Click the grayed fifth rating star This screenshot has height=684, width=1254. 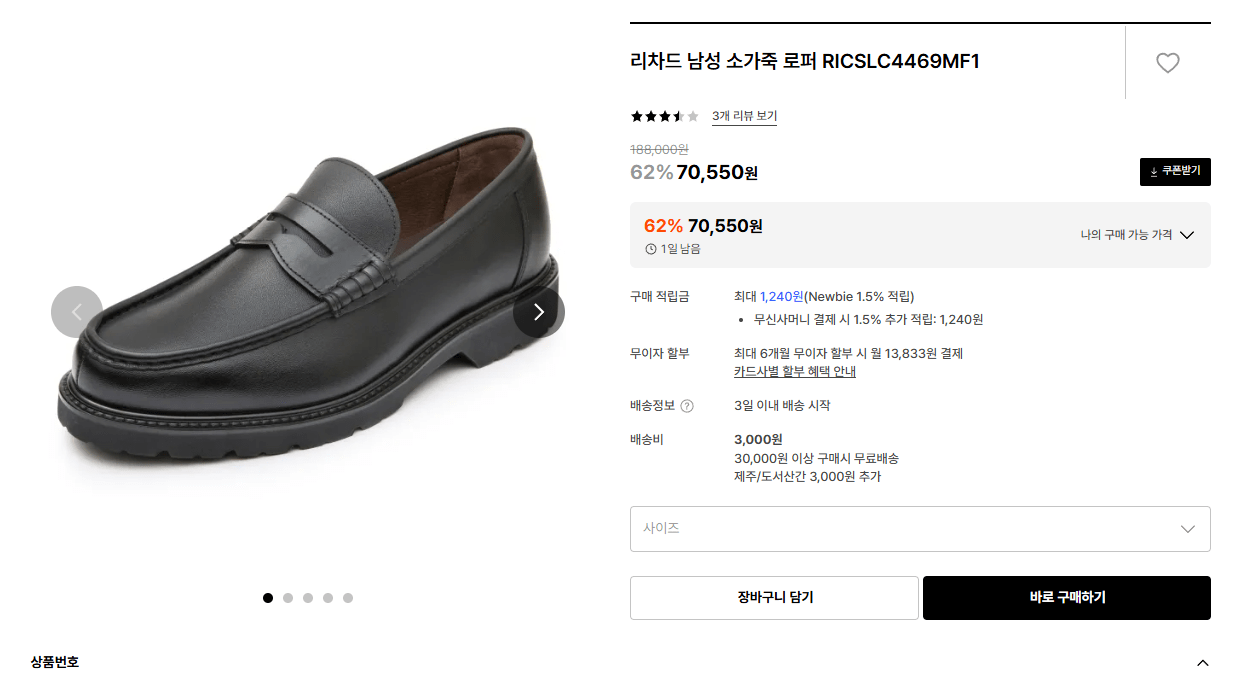coord(692,116)
